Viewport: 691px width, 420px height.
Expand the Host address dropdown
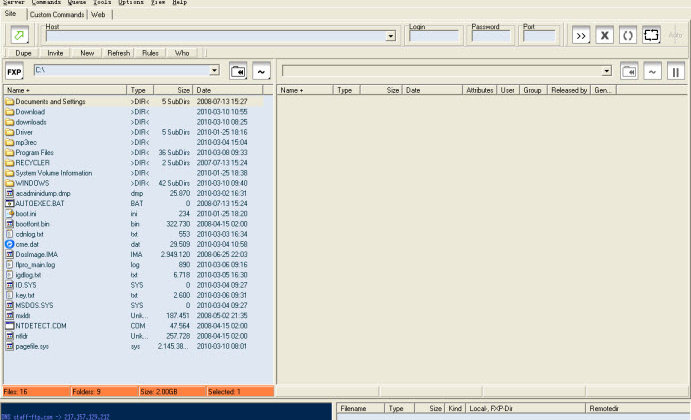[390, 36]
